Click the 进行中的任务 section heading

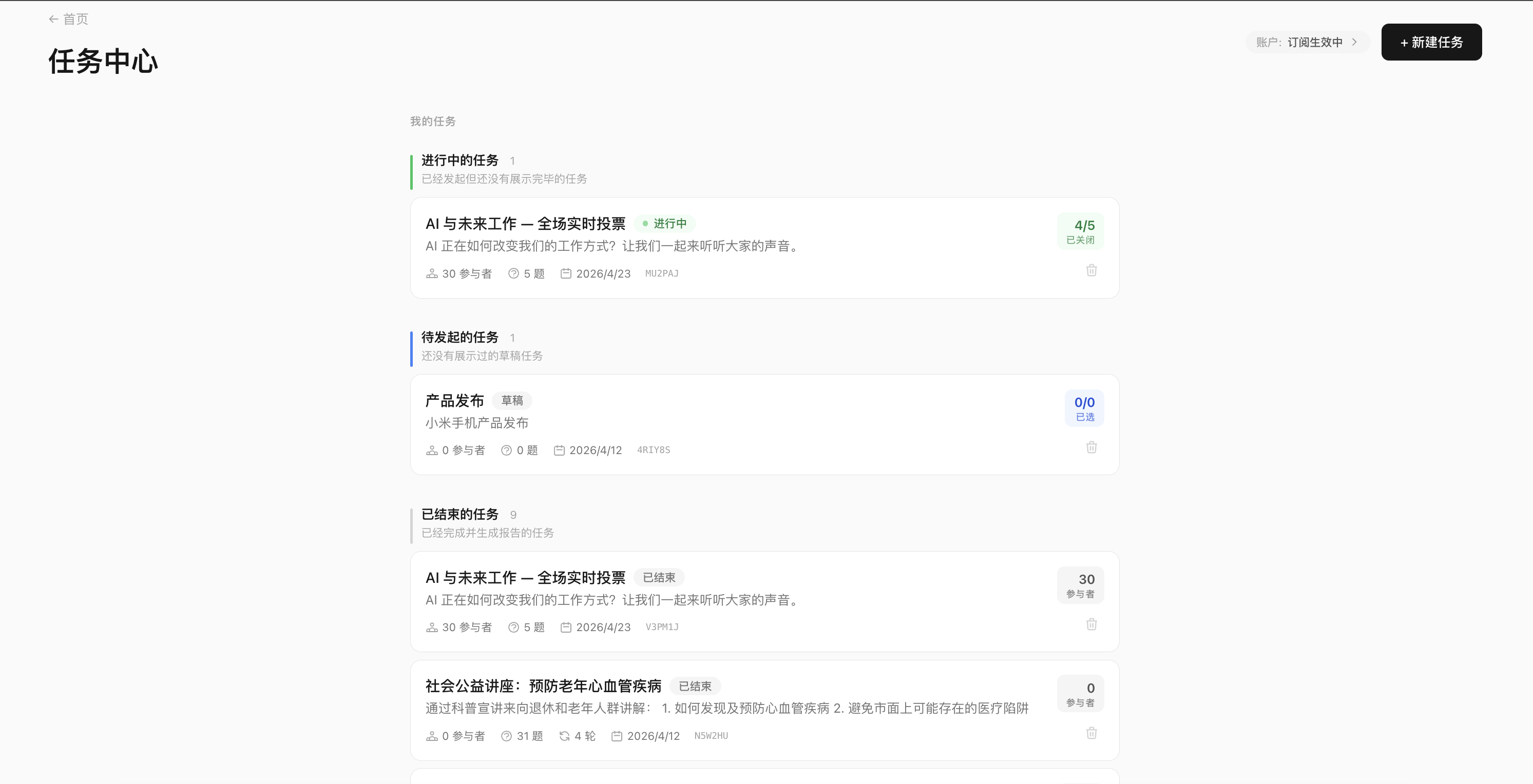(x=459, y=161)
